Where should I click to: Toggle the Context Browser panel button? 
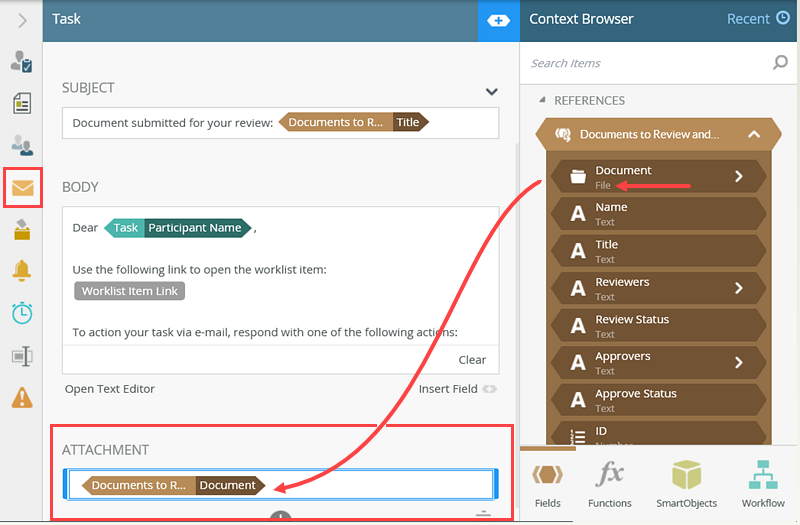498,20
